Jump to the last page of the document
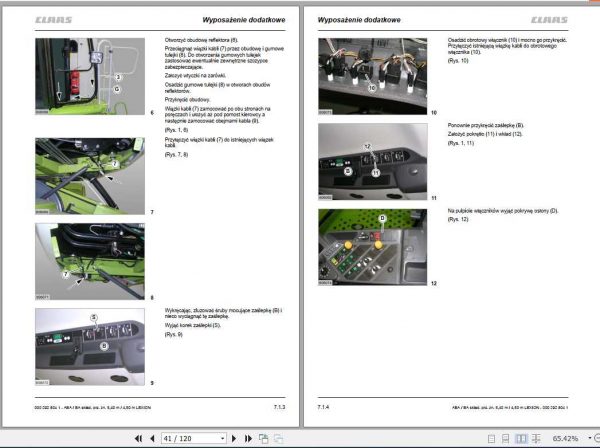 tap(248, 438)
